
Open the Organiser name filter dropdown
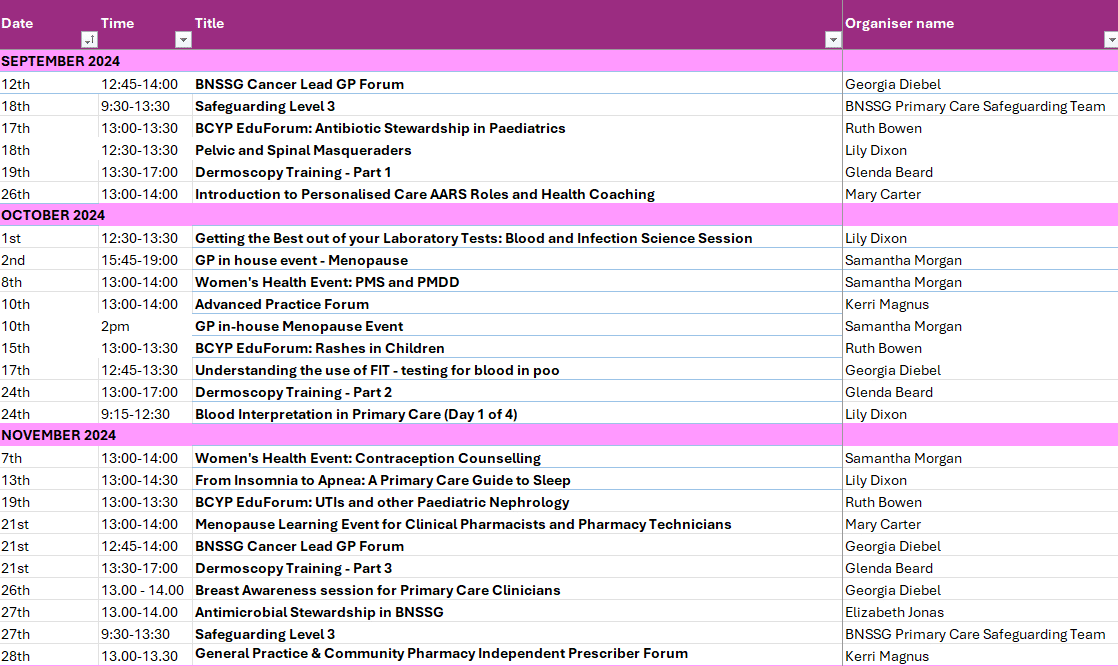(1110, 40)
